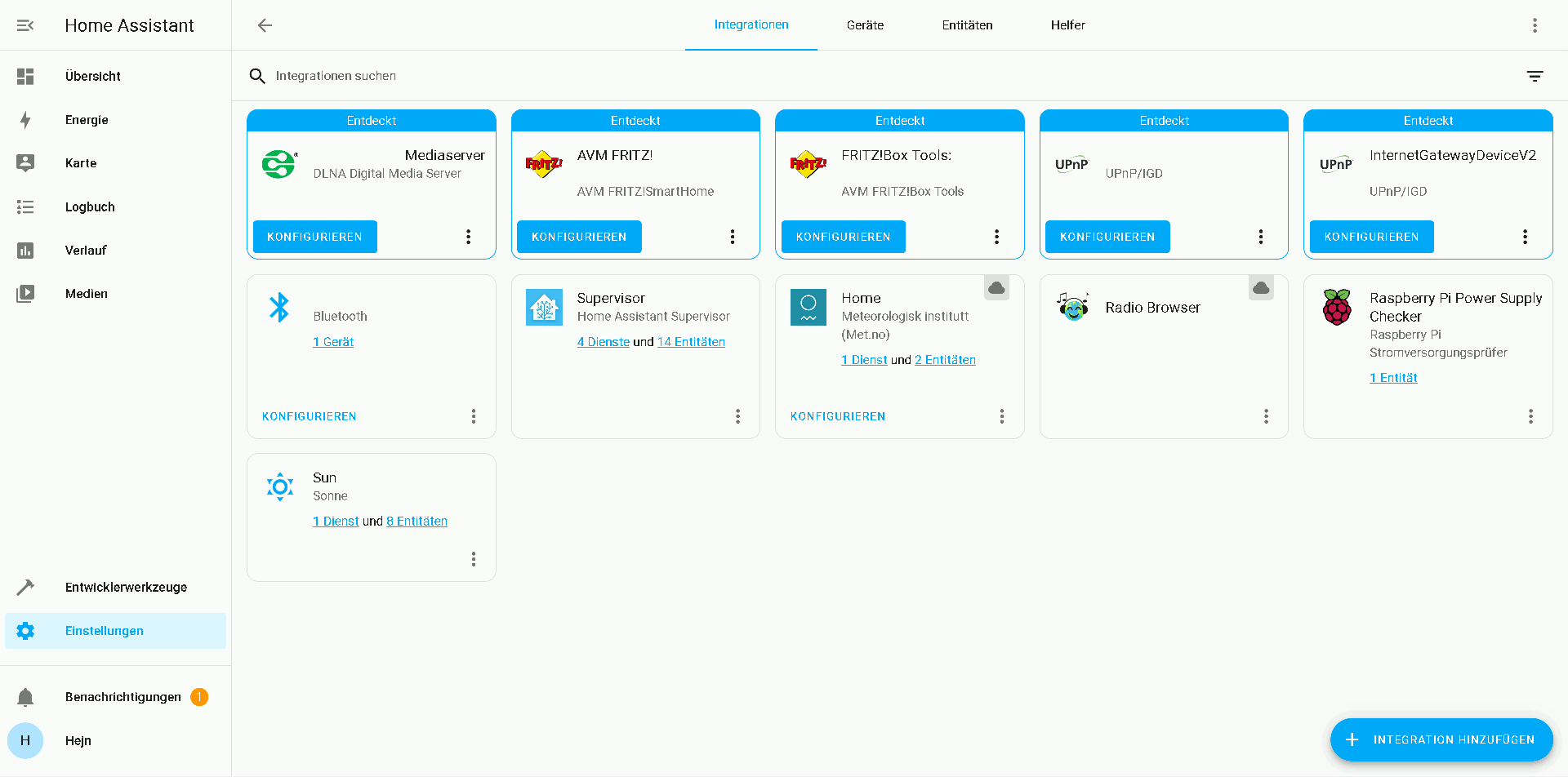Screen dimensions: 1568x777
Task: Select Einstellungen in the sidebar
Action: pos(115,631)
